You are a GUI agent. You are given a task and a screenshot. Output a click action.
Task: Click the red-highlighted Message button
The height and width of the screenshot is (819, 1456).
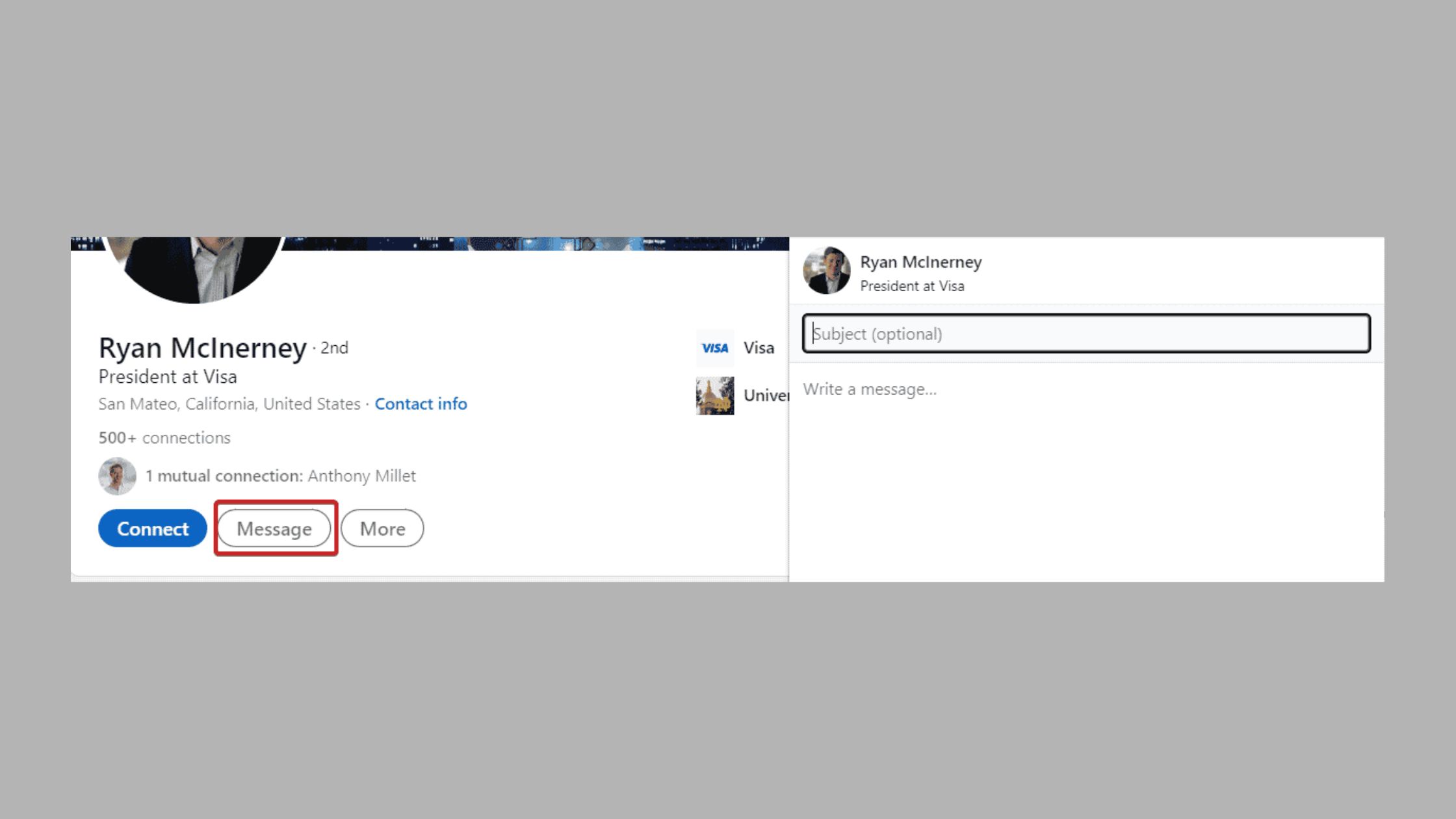coord(275,528)
